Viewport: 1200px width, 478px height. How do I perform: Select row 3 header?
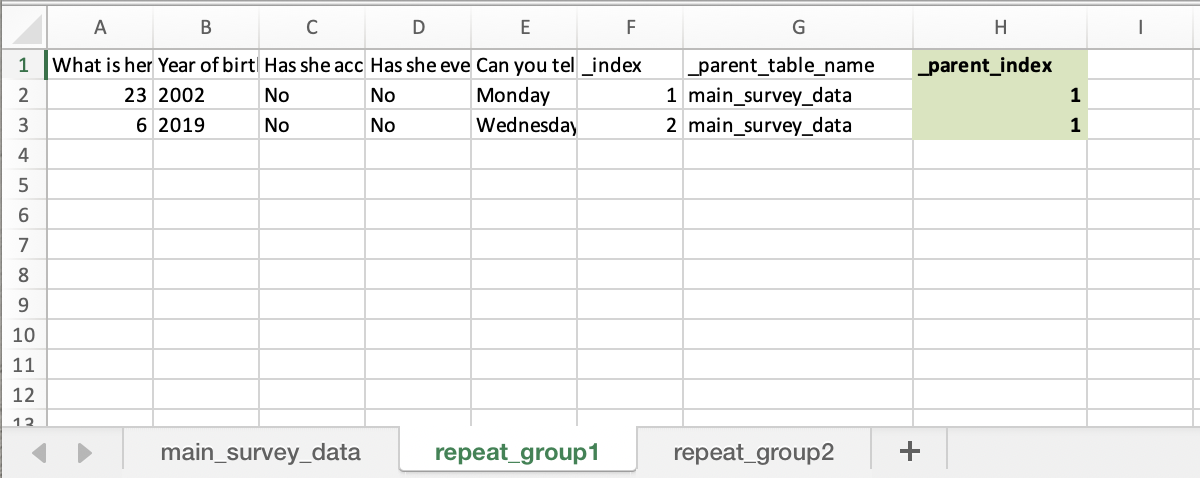(x=24, y=126)
